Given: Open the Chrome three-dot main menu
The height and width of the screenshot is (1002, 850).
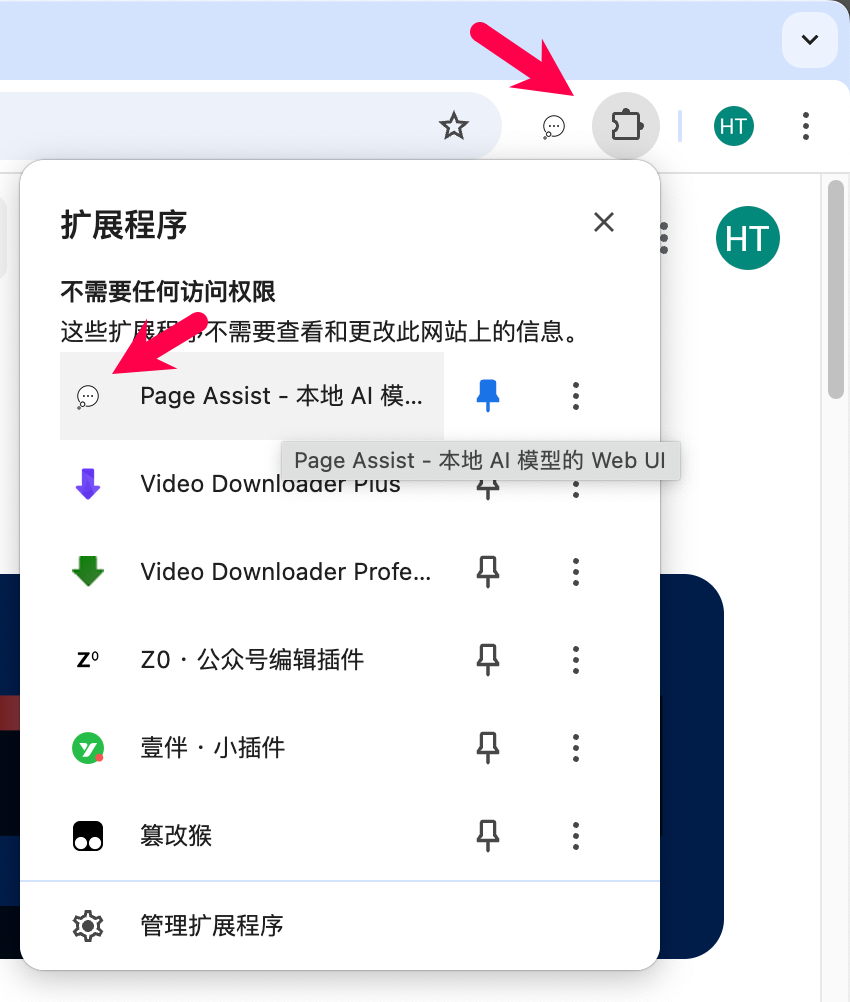Looking at the screenshot, I should pyautogui.click(x=806, y=126).
